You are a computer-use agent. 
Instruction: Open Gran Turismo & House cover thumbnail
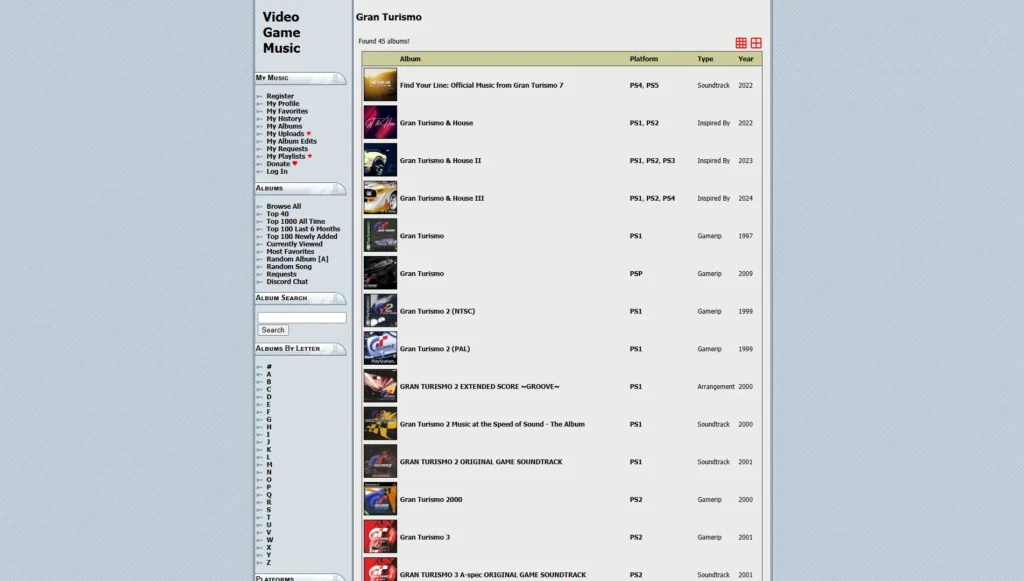[x=380, y=123]
